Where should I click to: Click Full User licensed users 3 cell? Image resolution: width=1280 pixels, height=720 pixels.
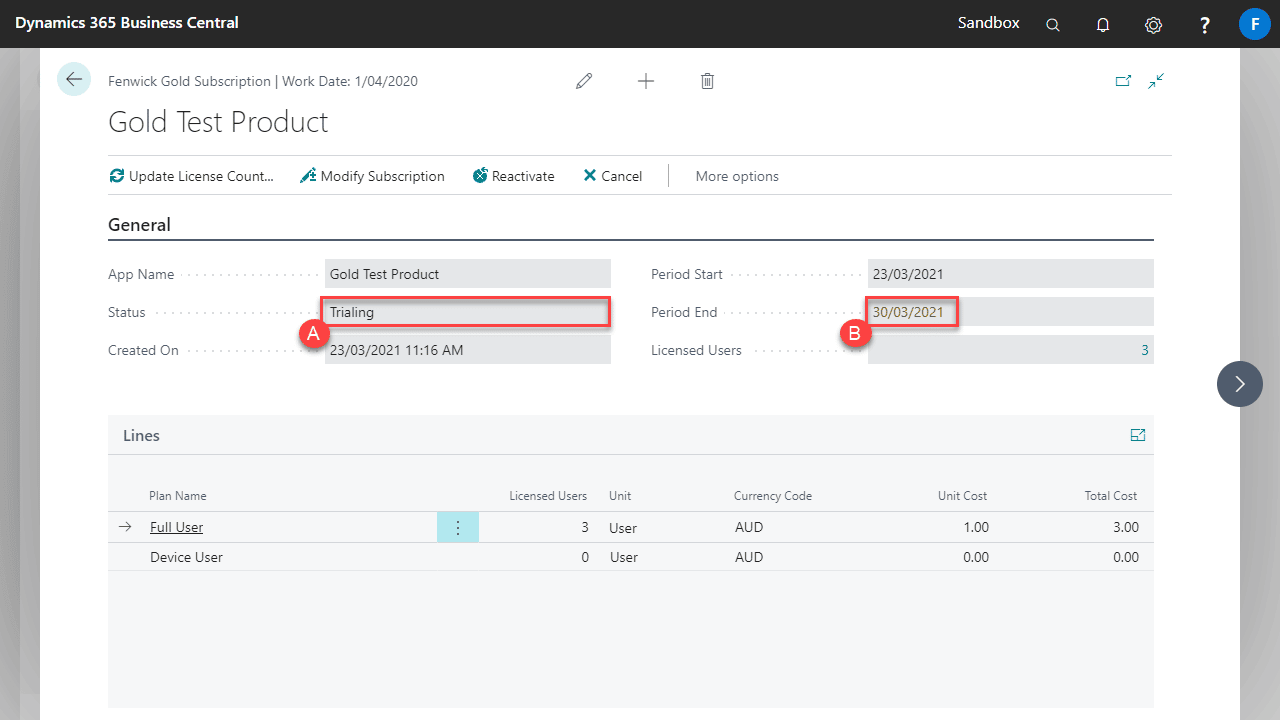[585, 528]
